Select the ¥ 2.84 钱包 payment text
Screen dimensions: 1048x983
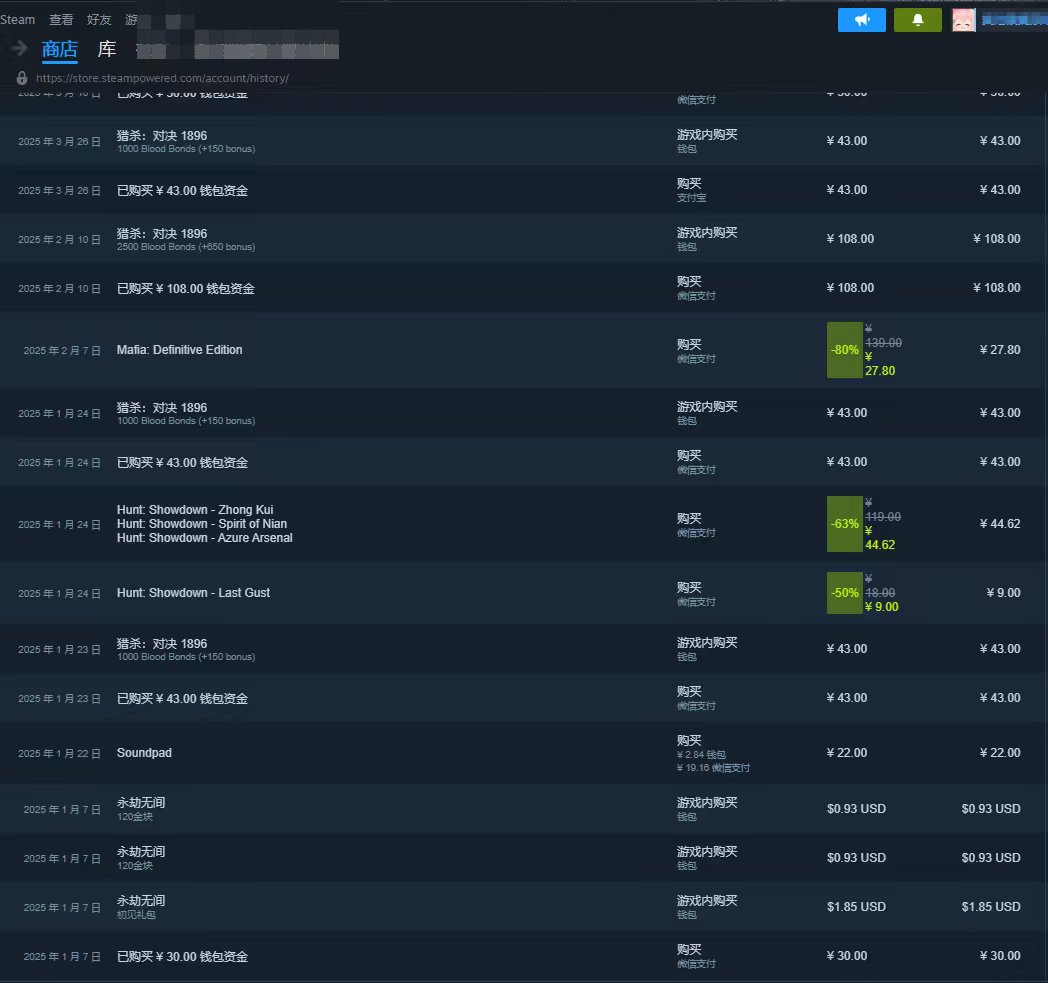click(701, 754)
